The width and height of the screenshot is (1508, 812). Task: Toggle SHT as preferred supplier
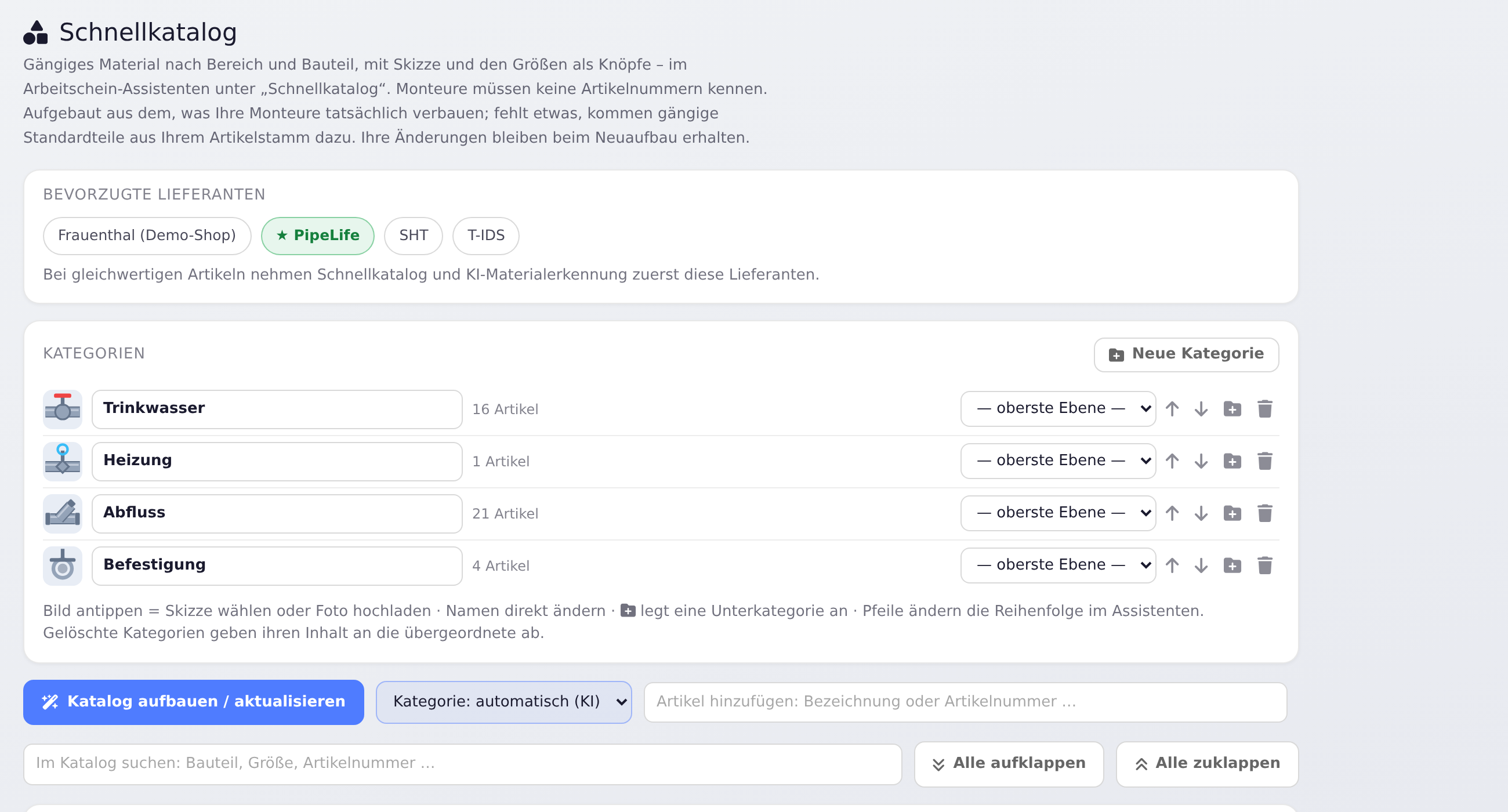(414, 235)
